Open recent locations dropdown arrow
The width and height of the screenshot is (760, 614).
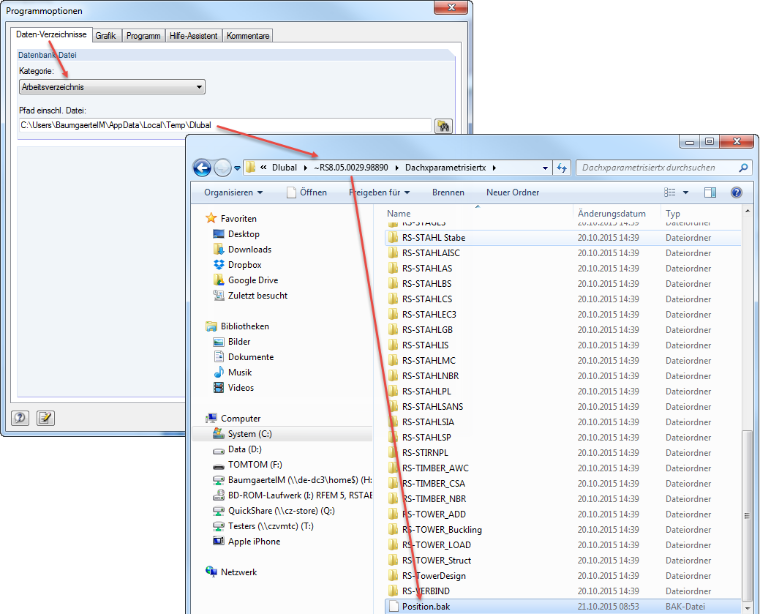pos(237,168)
